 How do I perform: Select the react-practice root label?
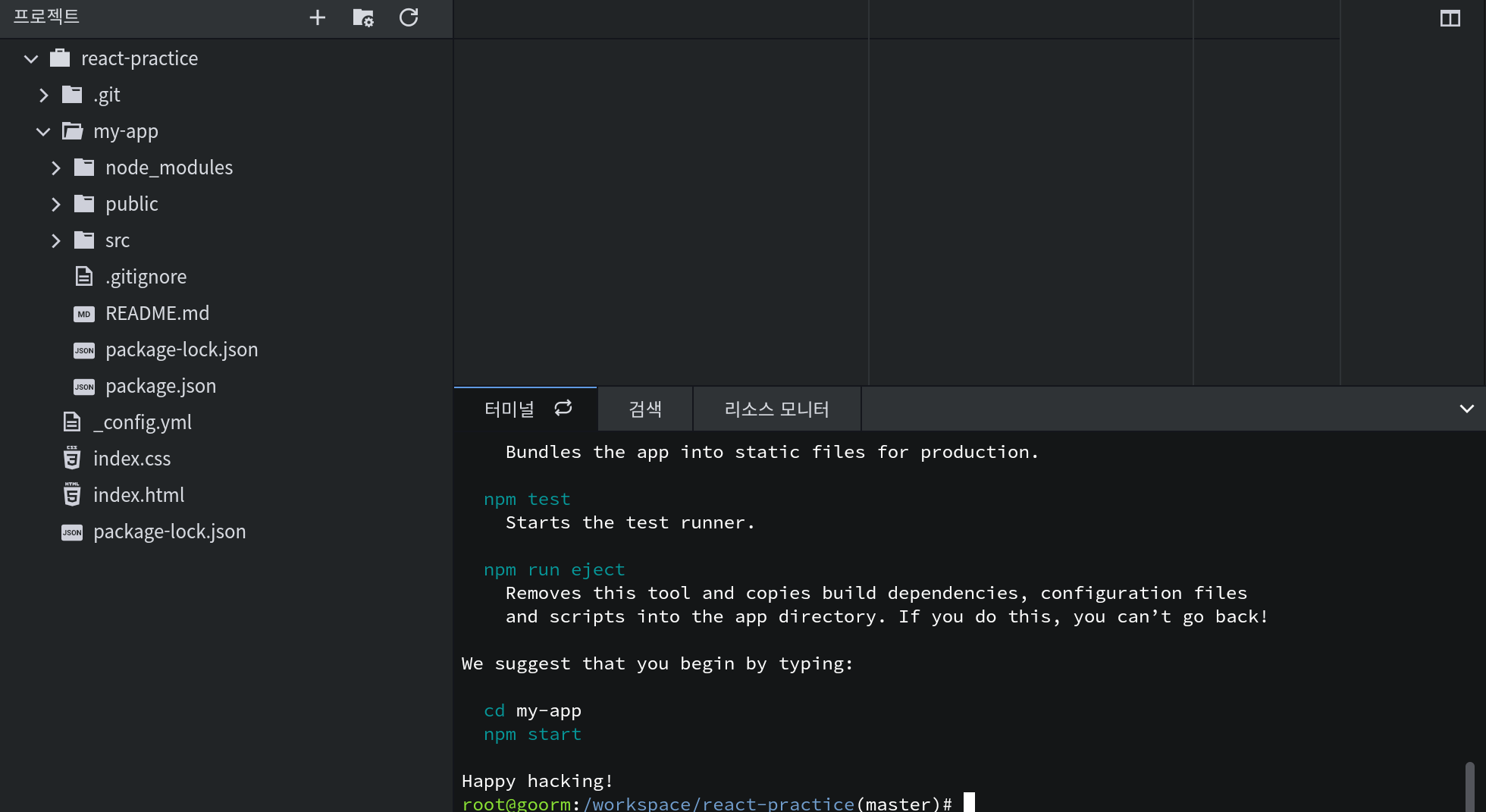tap(140, 58)
